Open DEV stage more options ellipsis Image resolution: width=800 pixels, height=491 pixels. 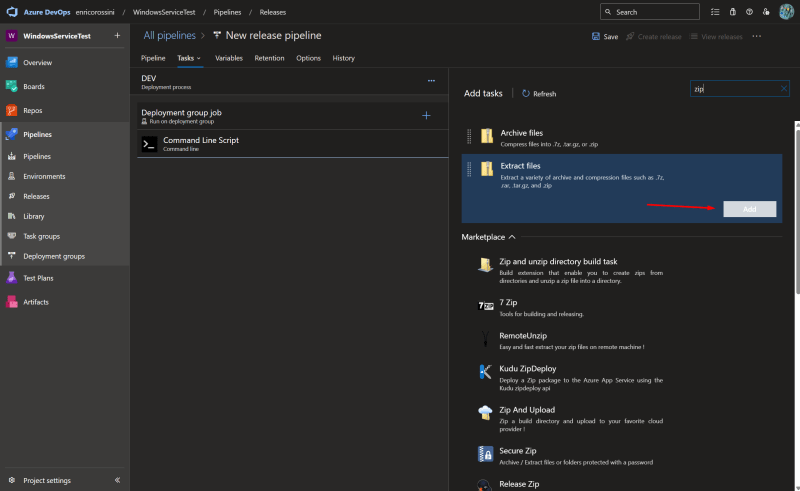(432, 81)
